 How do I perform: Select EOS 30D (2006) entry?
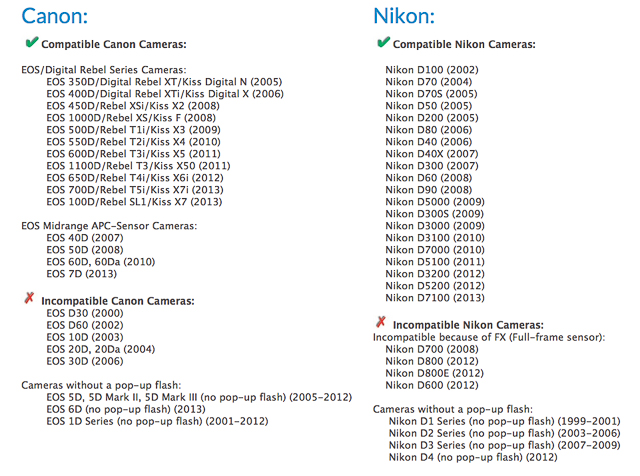pyautogui.click(x=85, y=361)
